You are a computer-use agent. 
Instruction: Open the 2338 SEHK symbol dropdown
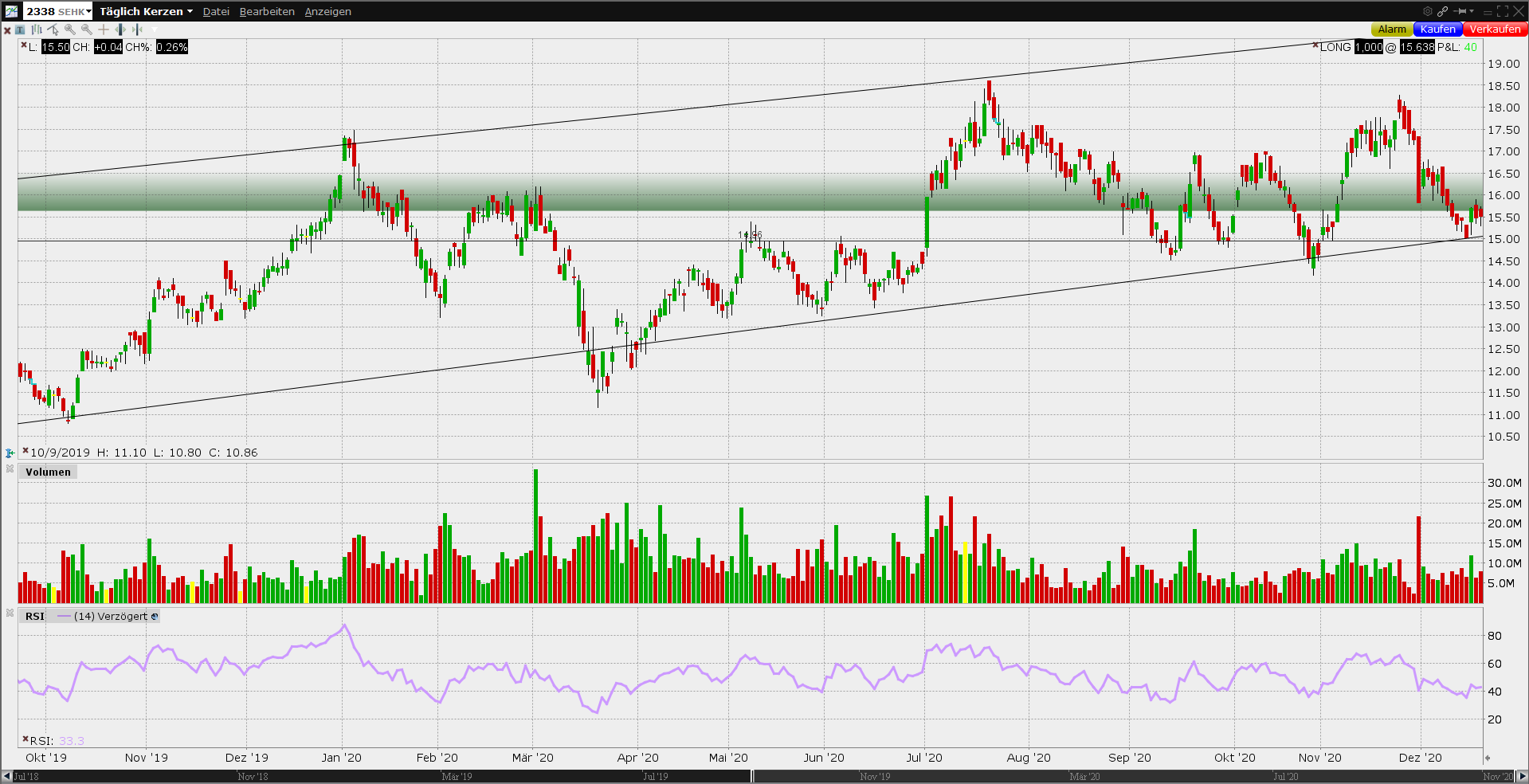coord(58,11)
